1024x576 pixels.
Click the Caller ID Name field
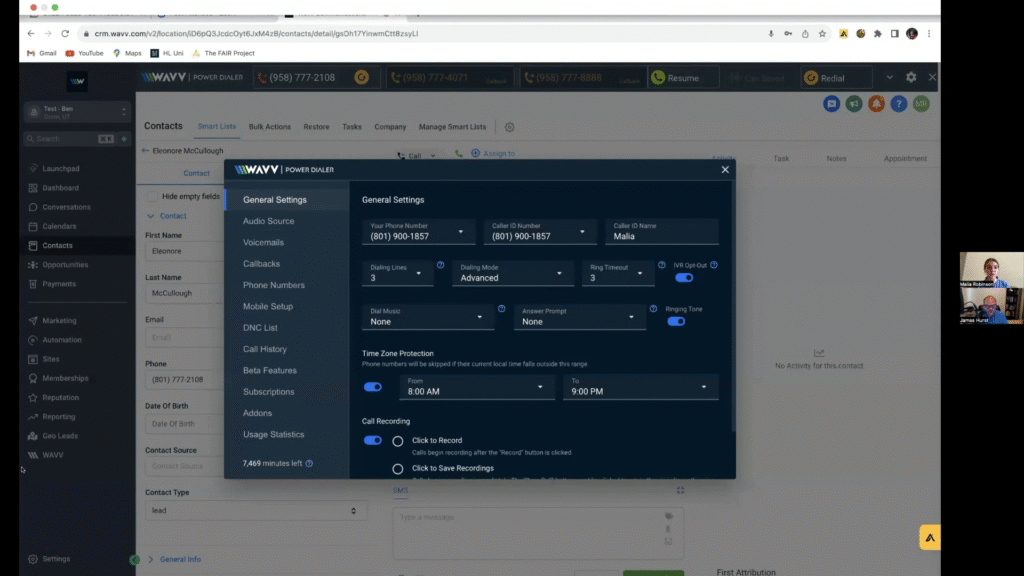[x=662, y=232]
